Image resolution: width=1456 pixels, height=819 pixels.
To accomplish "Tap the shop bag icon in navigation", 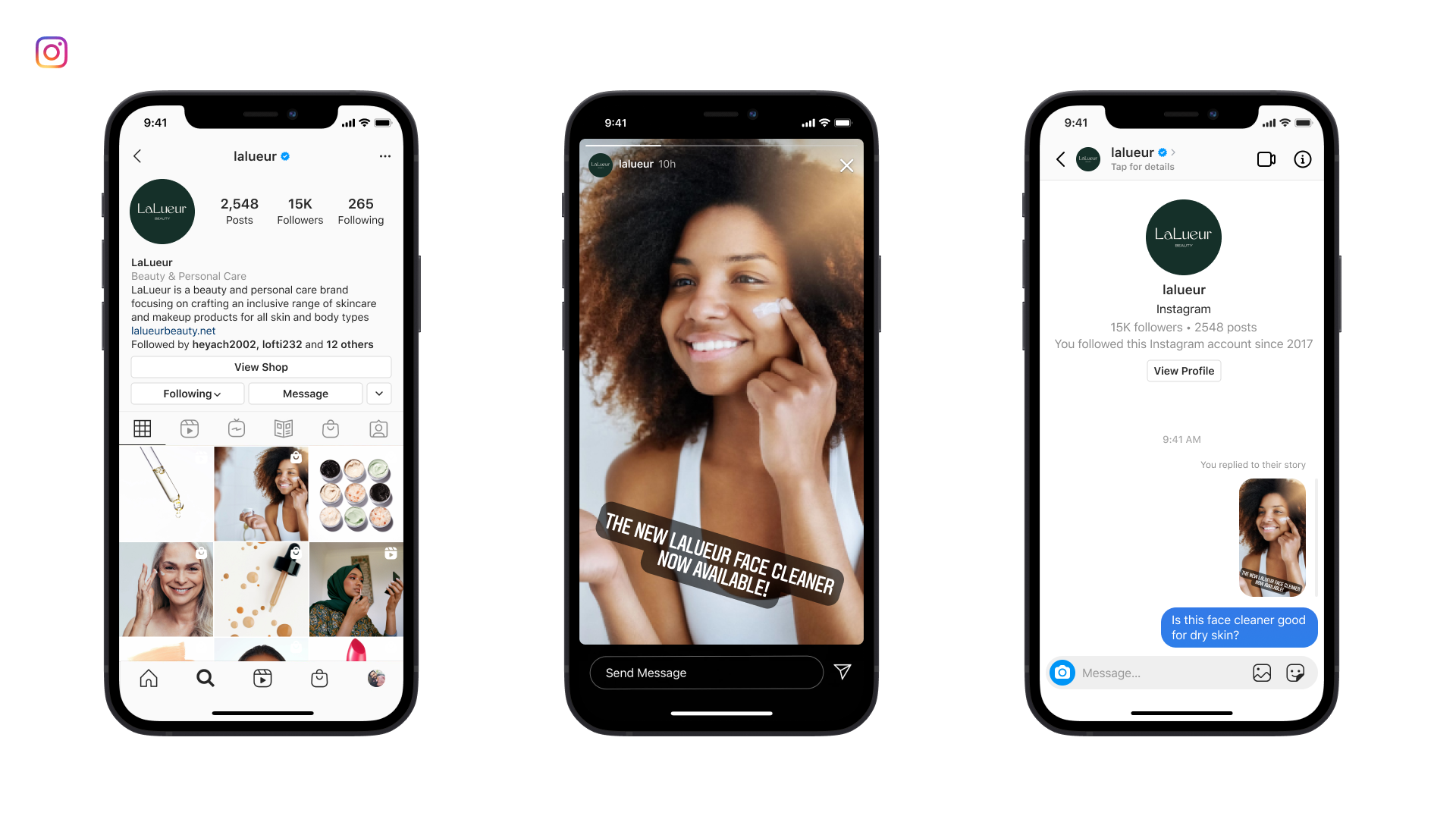I will coord(319,676).
